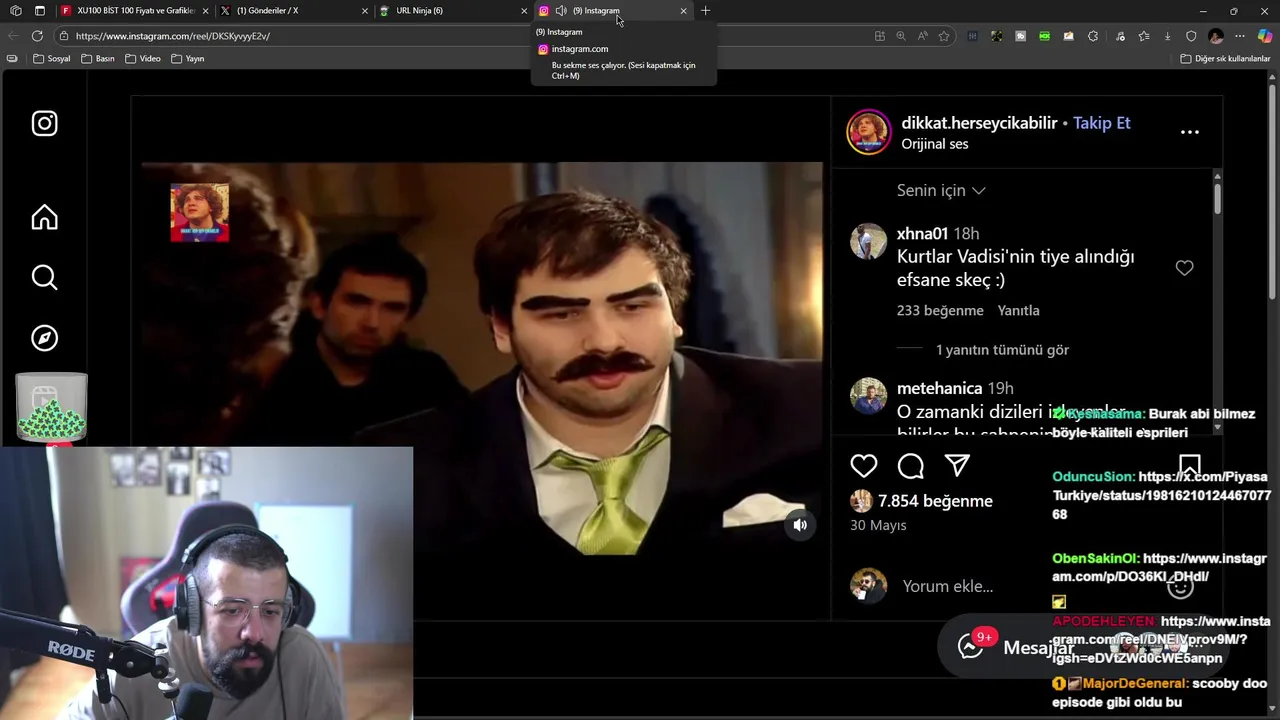Open comment bubble icon under reel

point(911,466)
